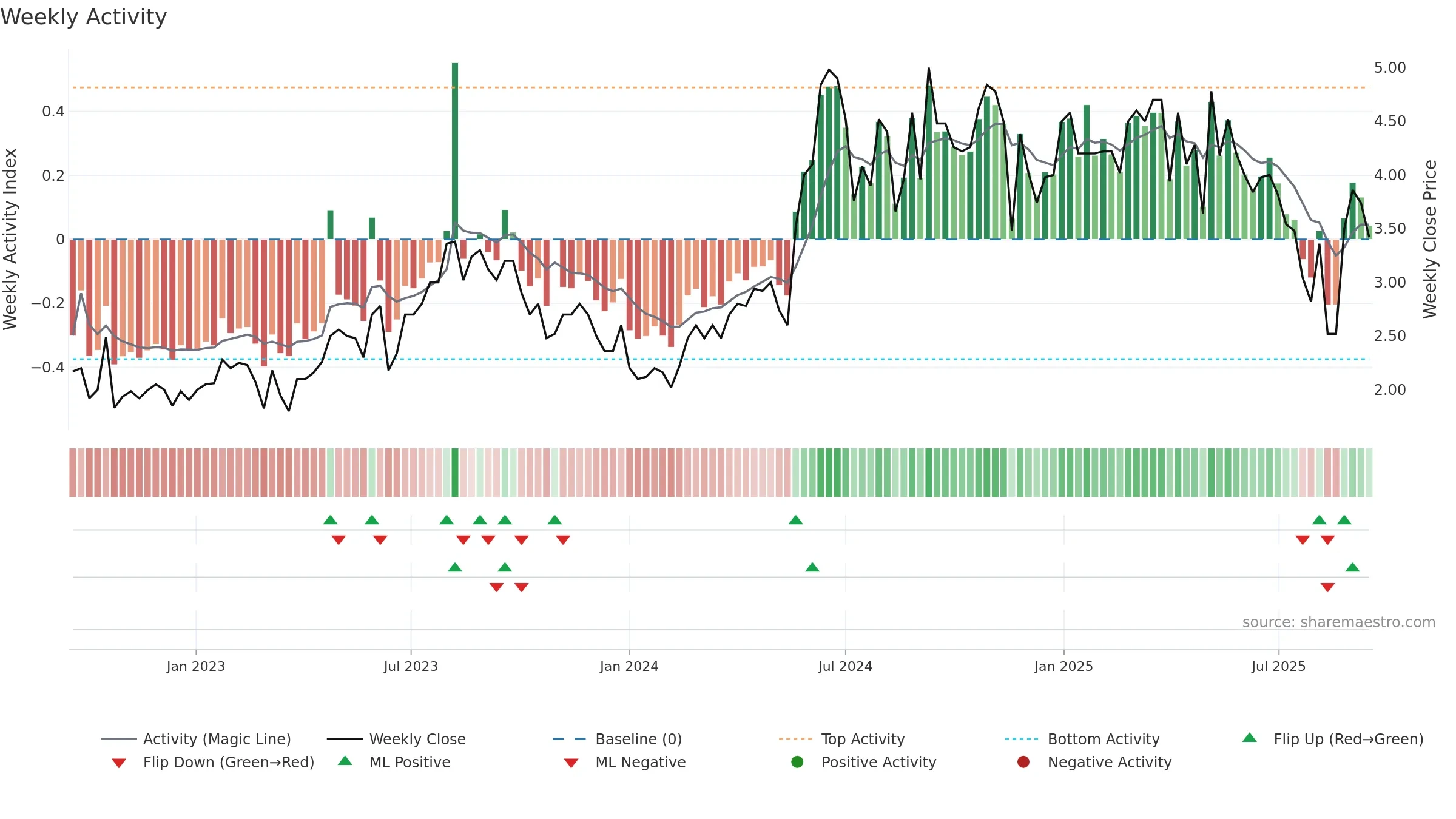Click the Weekly Close Price axis title
Image resolution: width=1456 pixels, height=819 pixels.
1430,240
